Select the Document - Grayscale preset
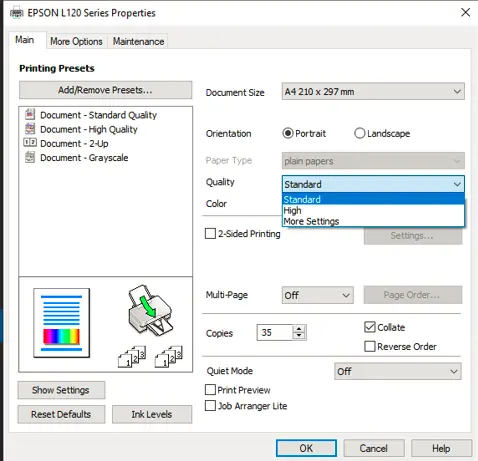The height and width of the screenshot is (461, 478). [x=84, y=158]
